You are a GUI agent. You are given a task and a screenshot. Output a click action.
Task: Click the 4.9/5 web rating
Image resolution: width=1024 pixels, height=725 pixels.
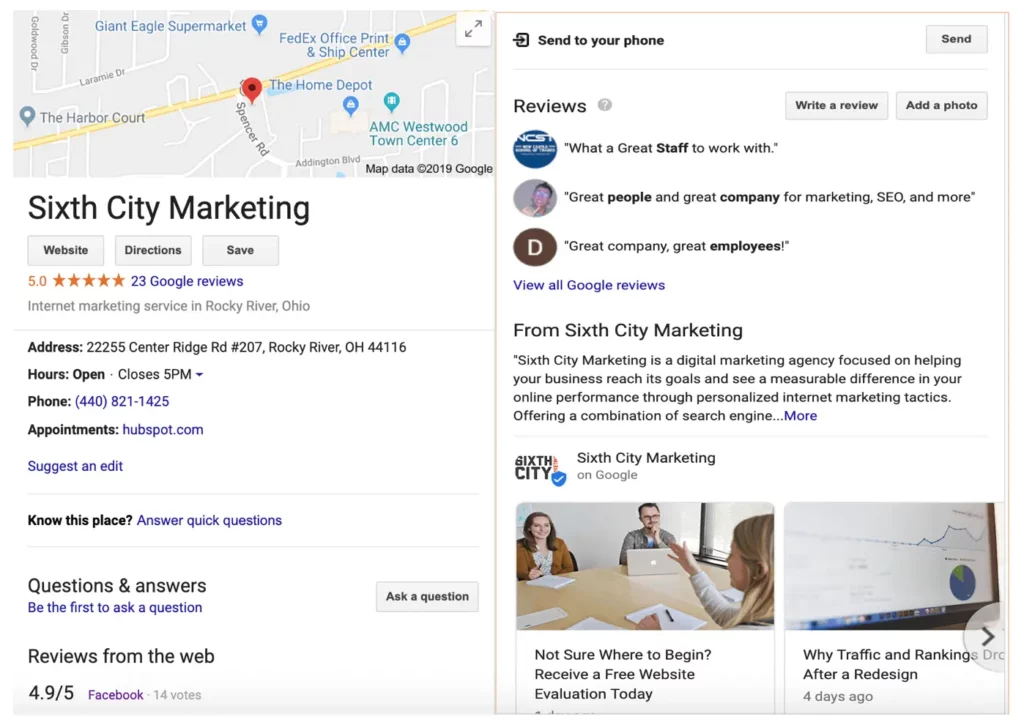(x=51, y=693)
